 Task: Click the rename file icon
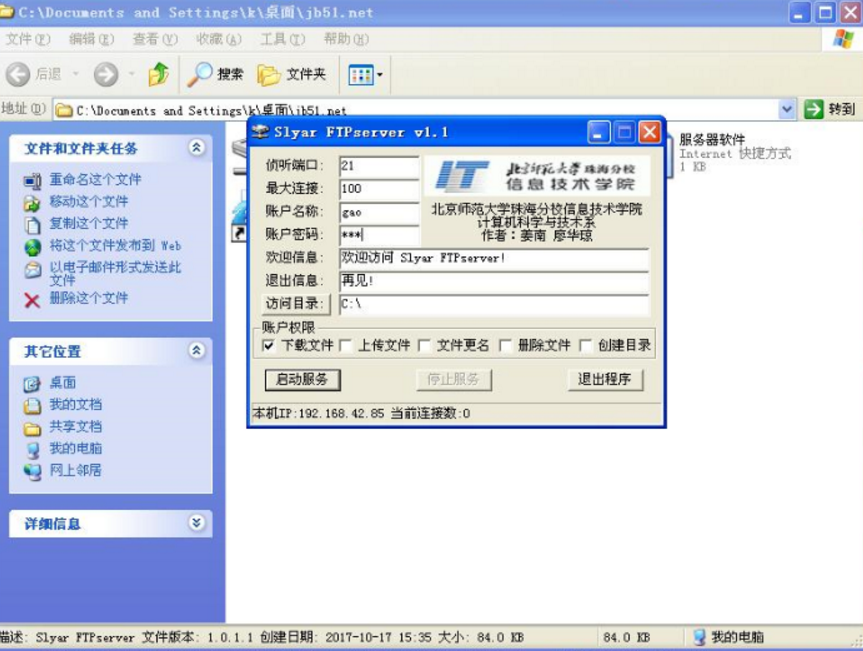(32, 180)
